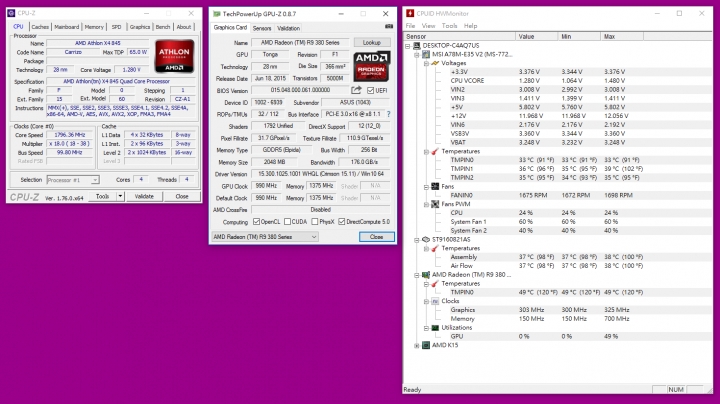Click the Close button in CPU-Z

click(182, 196)
